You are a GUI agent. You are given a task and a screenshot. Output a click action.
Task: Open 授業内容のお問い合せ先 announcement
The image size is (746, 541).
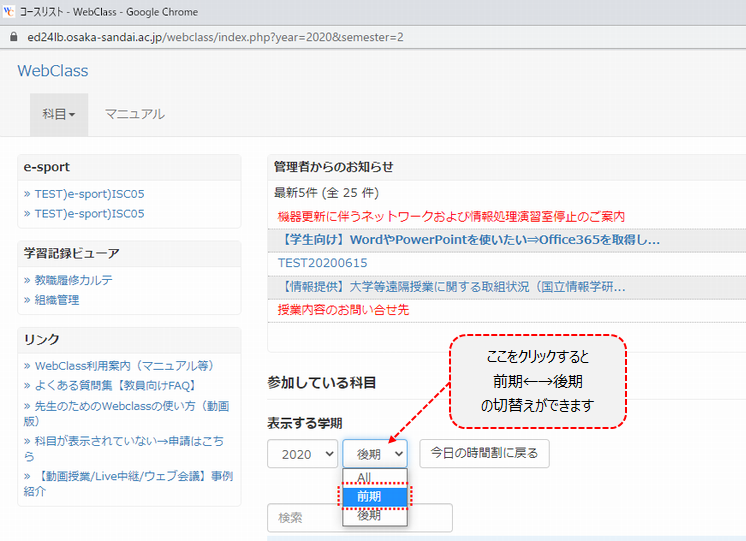pos(343,310)
